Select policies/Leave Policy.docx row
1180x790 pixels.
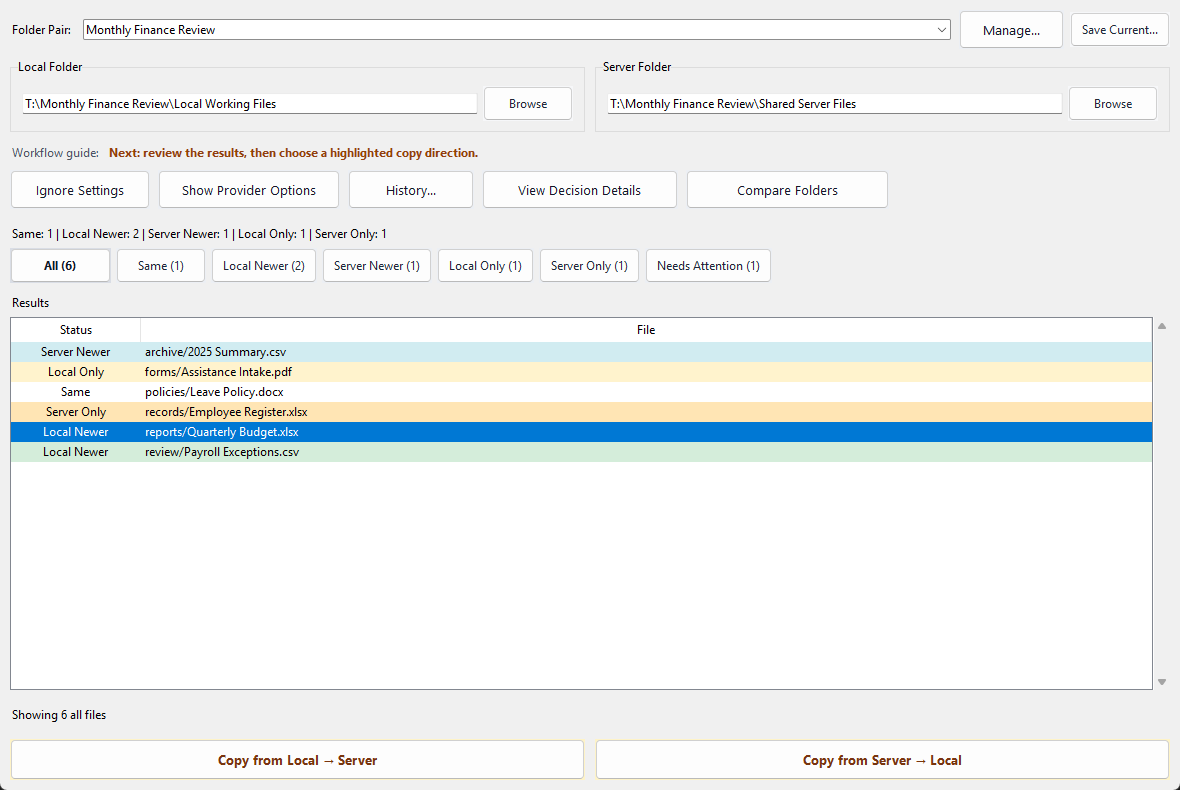(581, 392)
